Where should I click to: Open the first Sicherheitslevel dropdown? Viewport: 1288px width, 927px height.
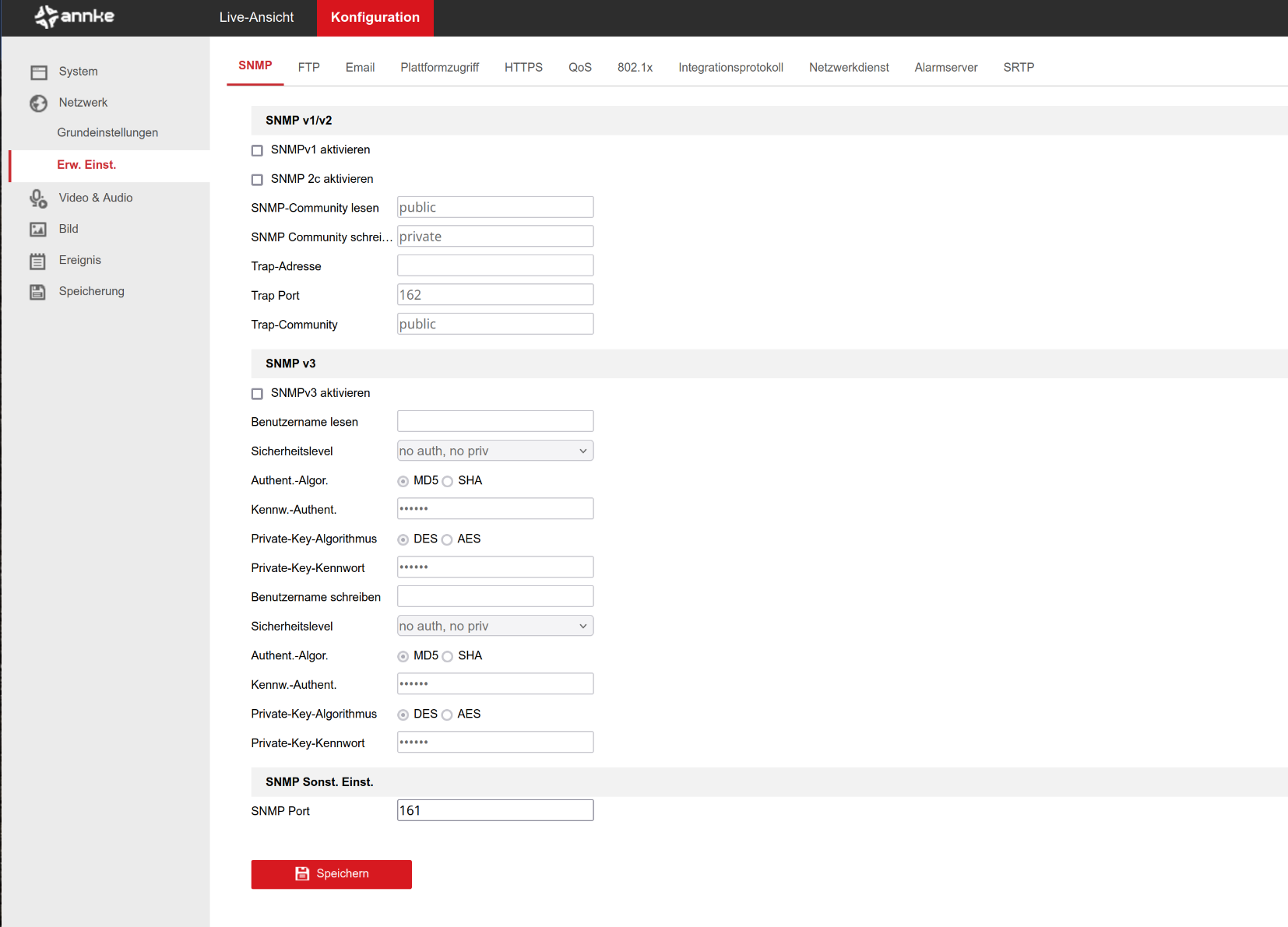(x=494, y=451)
